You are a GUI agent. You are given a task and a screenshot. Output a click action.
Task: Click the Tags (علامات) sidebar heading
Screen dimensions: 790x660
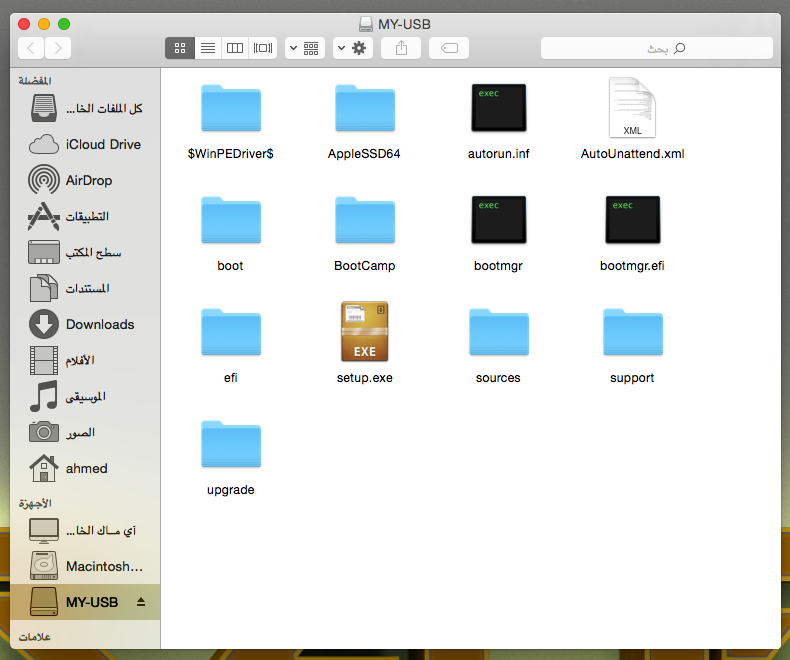(x=34, y=637)
